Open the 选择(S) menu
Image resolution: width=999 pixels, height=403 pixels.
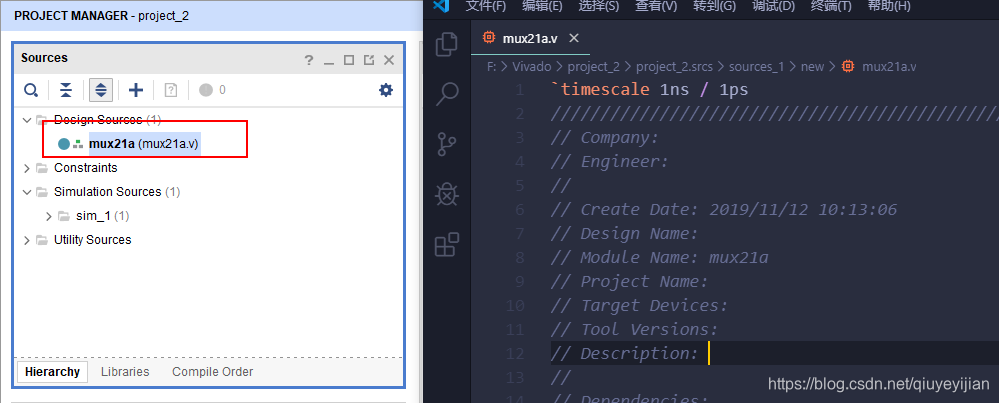pyautogui.click(x=598, y=6)
